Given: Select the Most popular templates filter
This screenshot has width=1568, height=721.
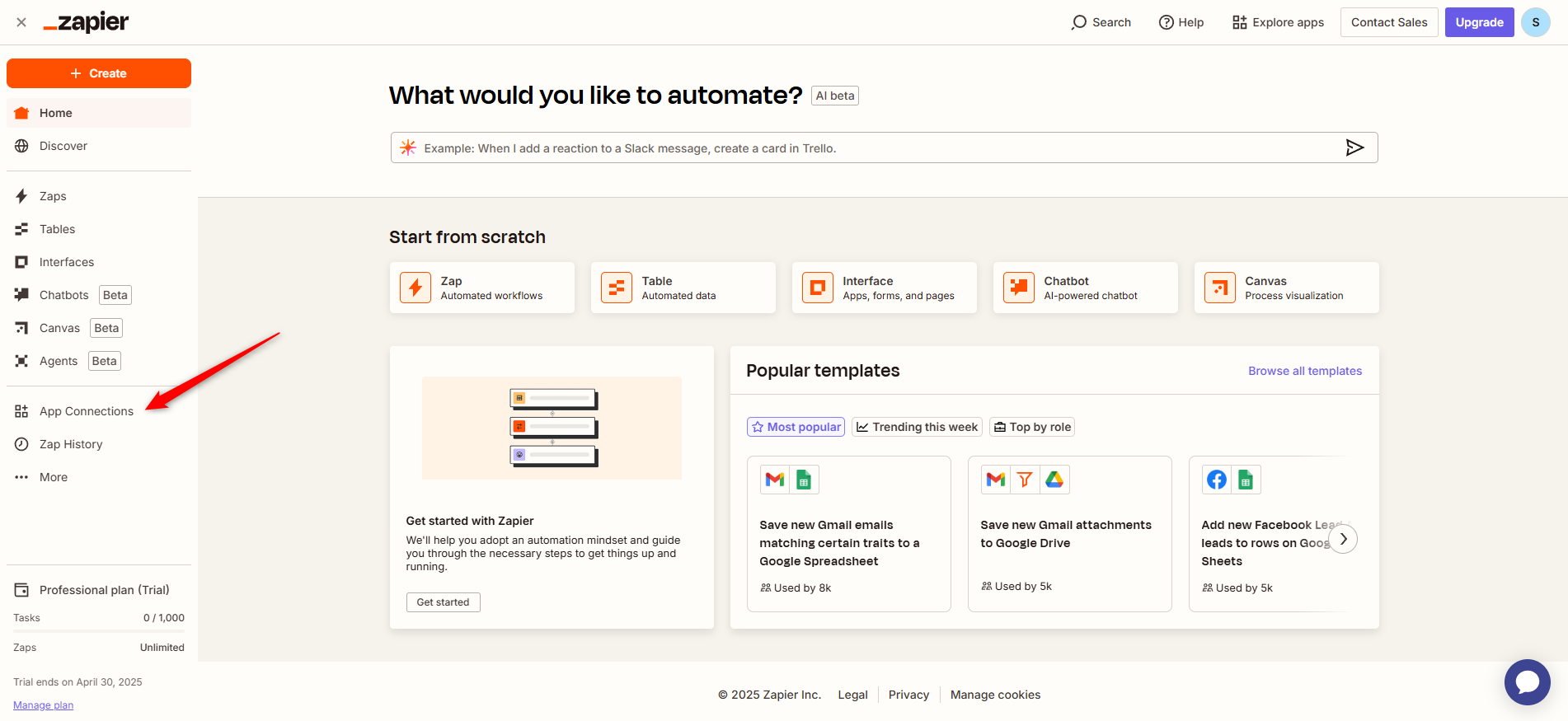Looking at the screenshot, I should 796,427.
